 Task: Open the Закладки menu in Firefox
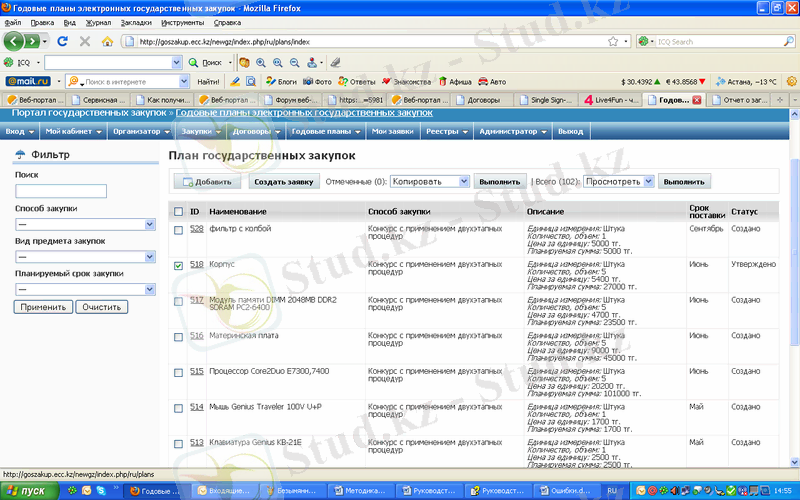click(x=136, y=21)
